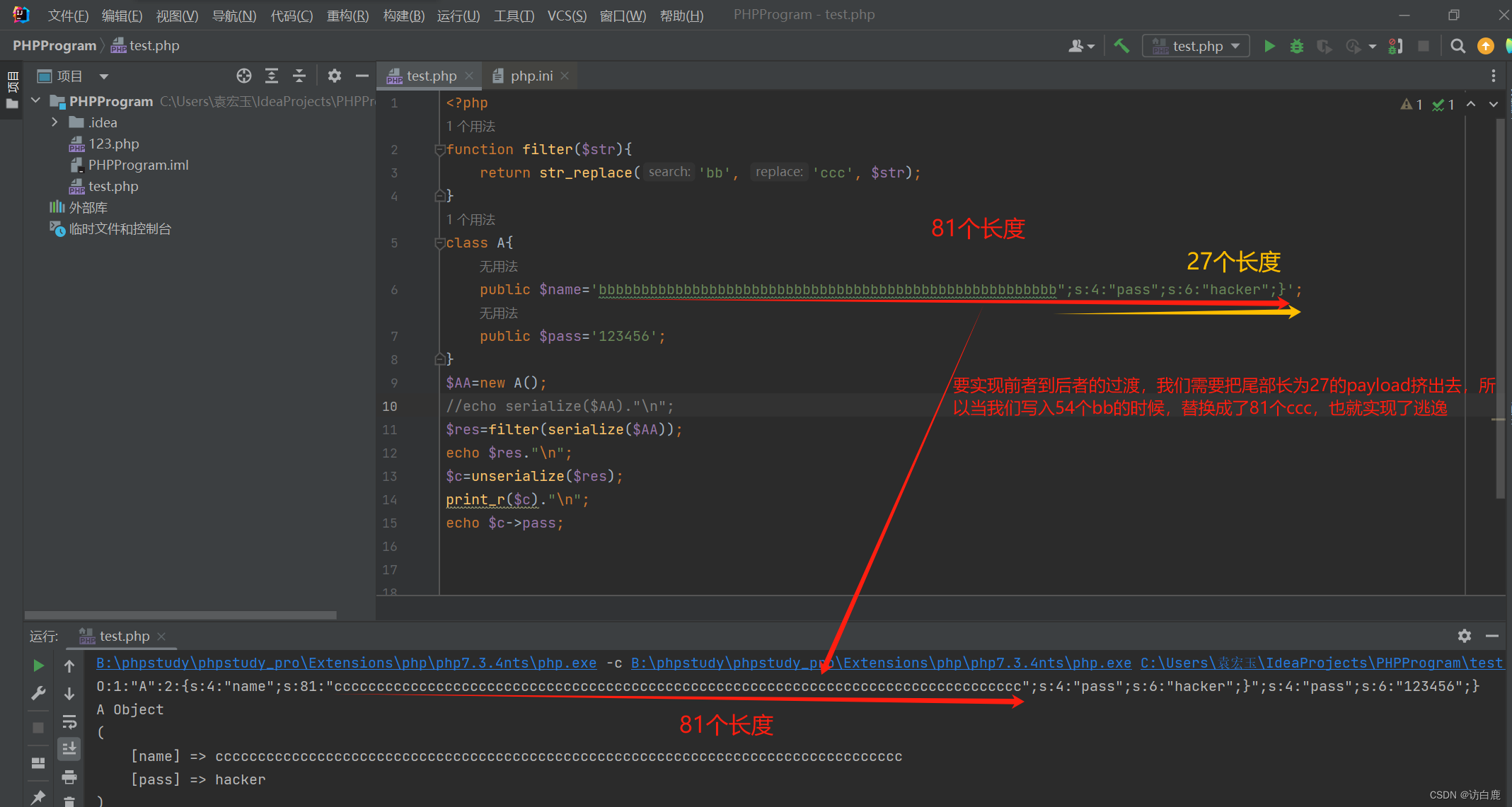Click the project panel horizontal scrollbar
Screen dimensions: 1512x807
tap(180, 615)
